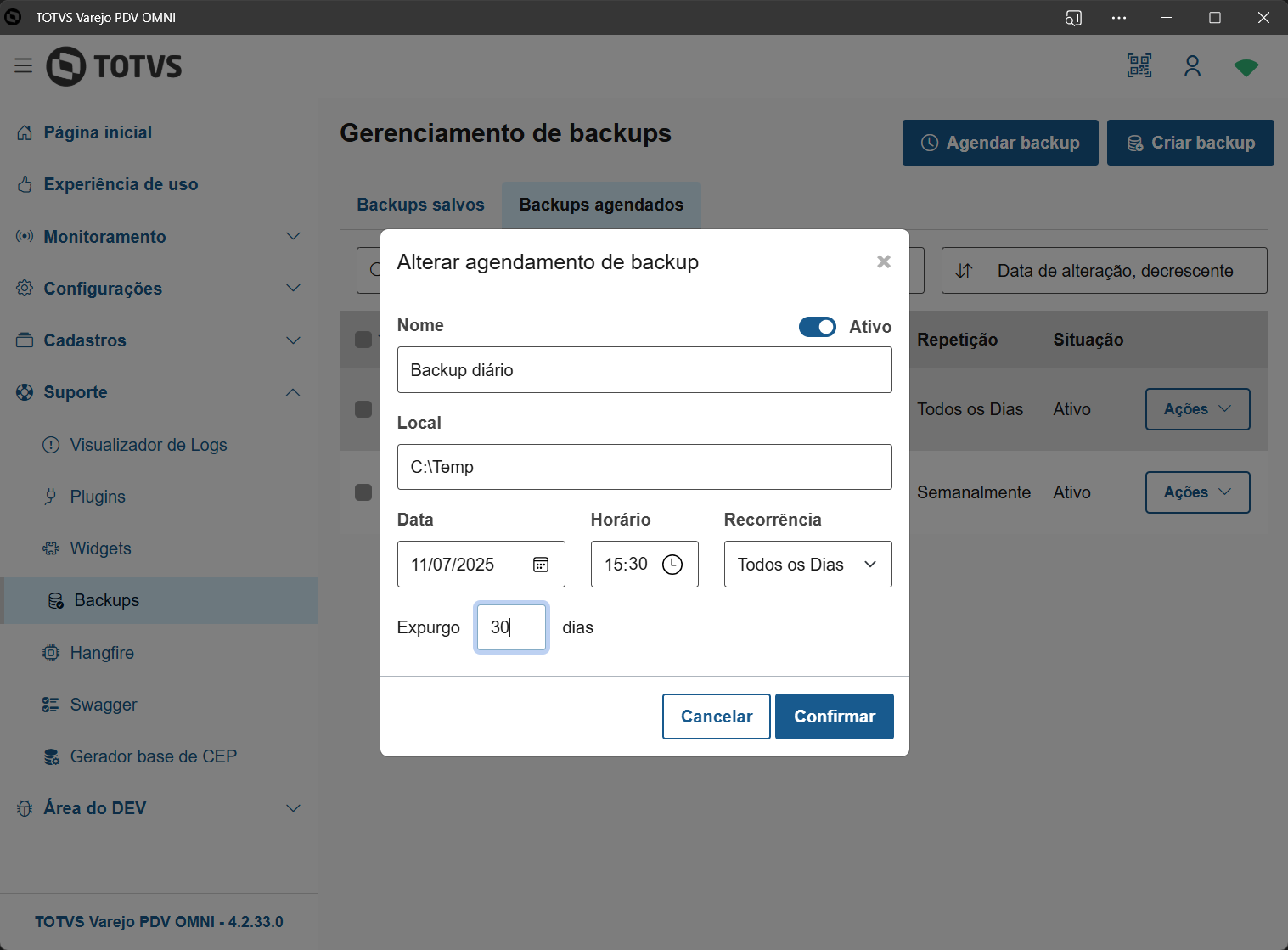
Task: Click the green Wi-Fi connection status icon
Action: point(1246,67)
